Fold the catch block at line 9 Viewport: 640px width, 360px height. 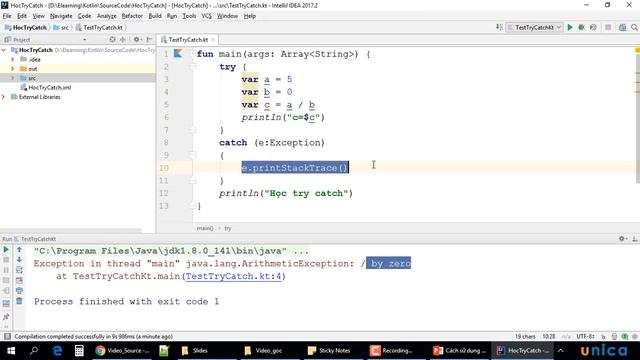click(193, 155)
